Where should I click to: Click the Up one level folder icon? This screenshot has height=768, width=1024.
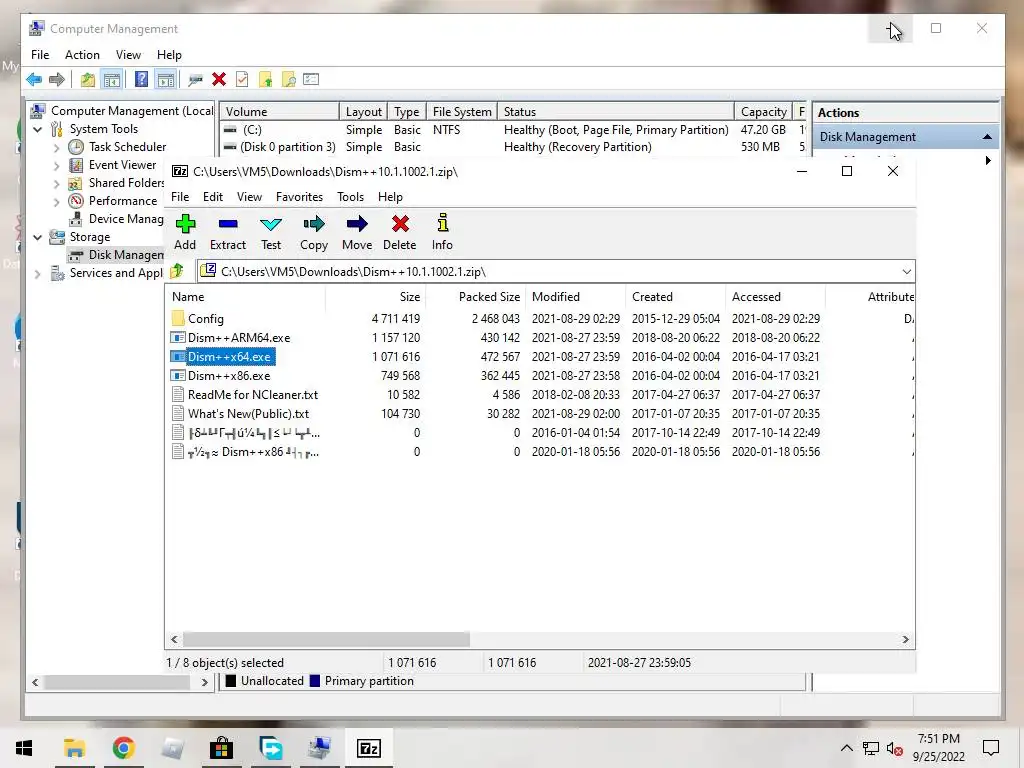(x=88, y=80)
